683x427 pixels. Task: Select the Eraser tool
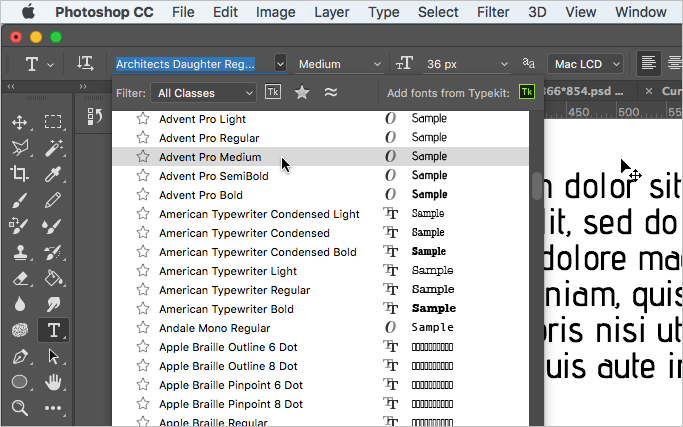point(20,278)
